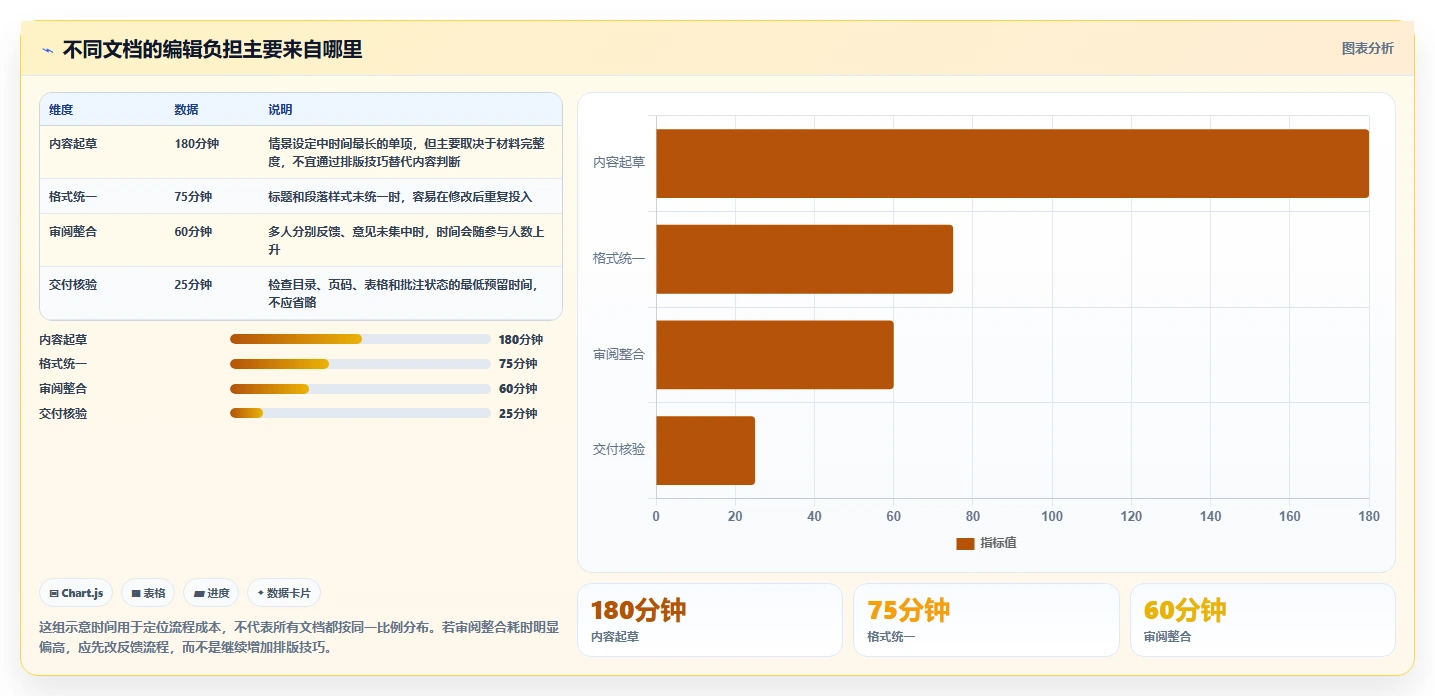This screenshot has width=1435, height=696.
Task: Click the x-axis tick label 100
Action: 1052,517
